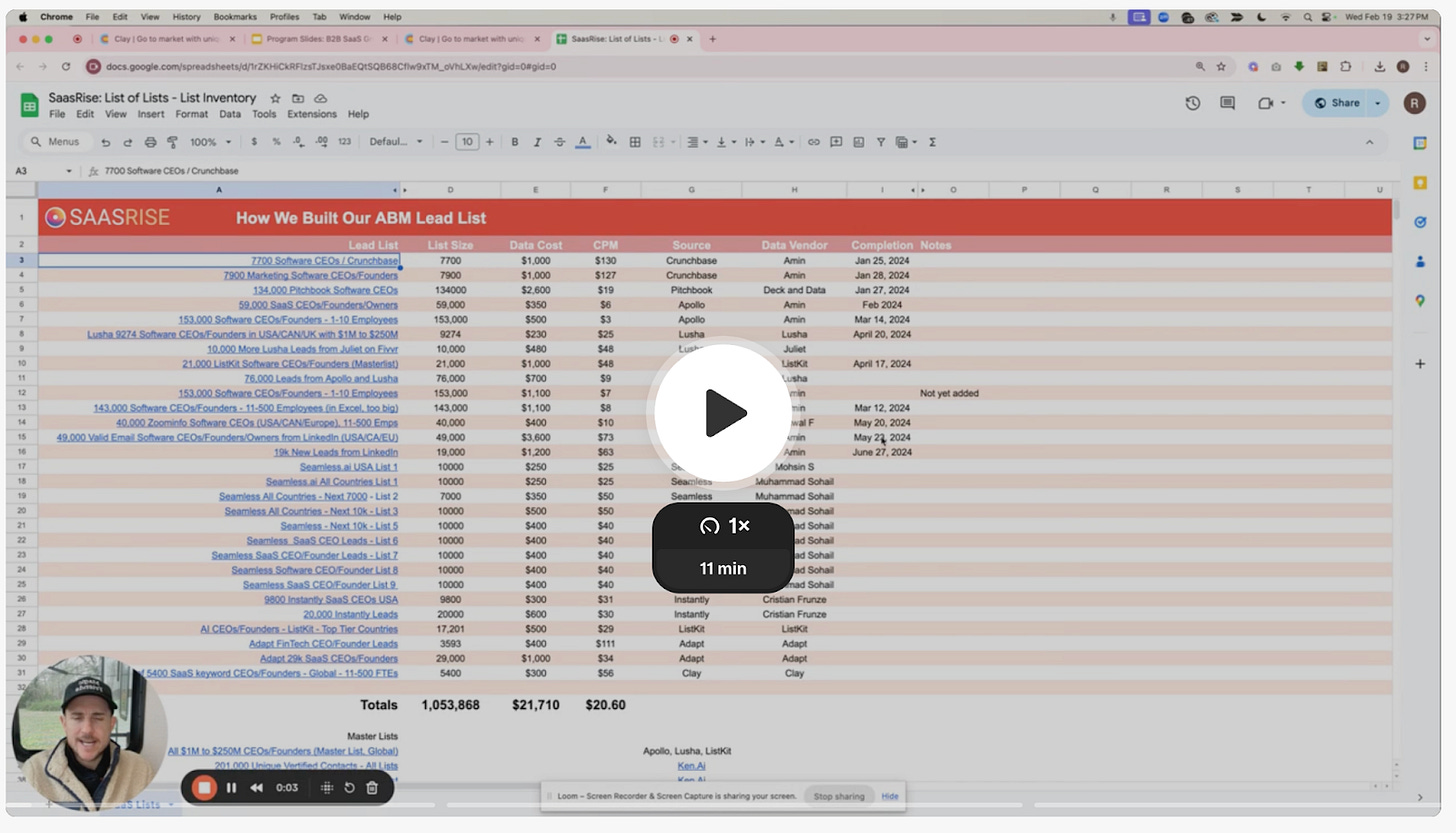Move the spreadsheet to a folder
The width and height of the screenshot is (1456, 833).
click(298, 98)
